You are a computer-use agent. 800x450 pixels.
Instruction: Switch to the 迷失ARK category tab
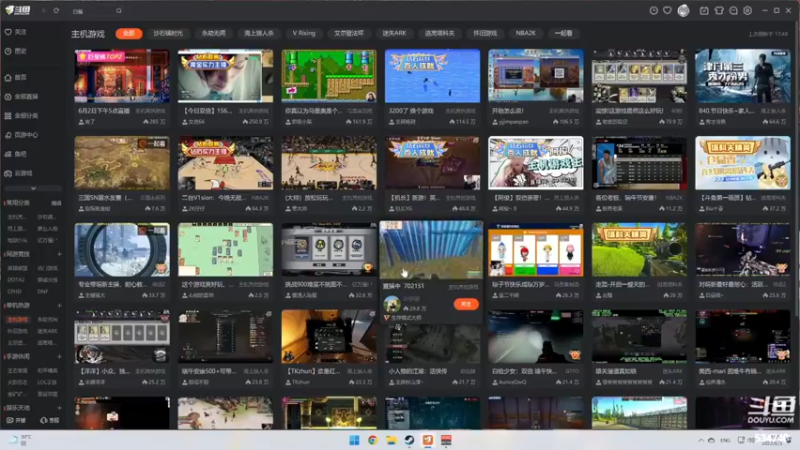click(394, 33)
